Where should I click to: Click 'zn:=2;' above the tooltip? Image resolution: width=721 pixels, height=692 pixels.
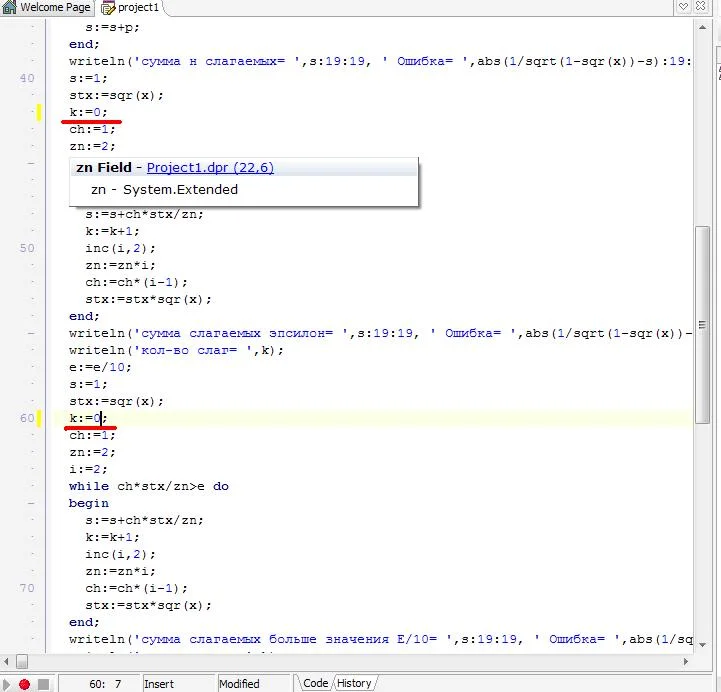tap(92, 146)
